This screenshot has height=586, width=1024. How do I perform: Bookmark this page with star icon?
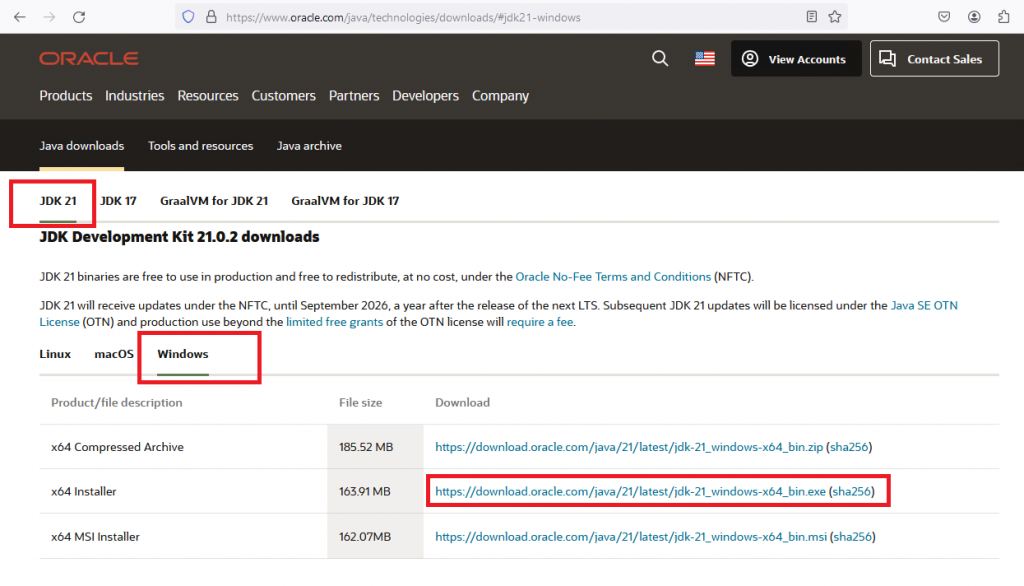(835, 17)
